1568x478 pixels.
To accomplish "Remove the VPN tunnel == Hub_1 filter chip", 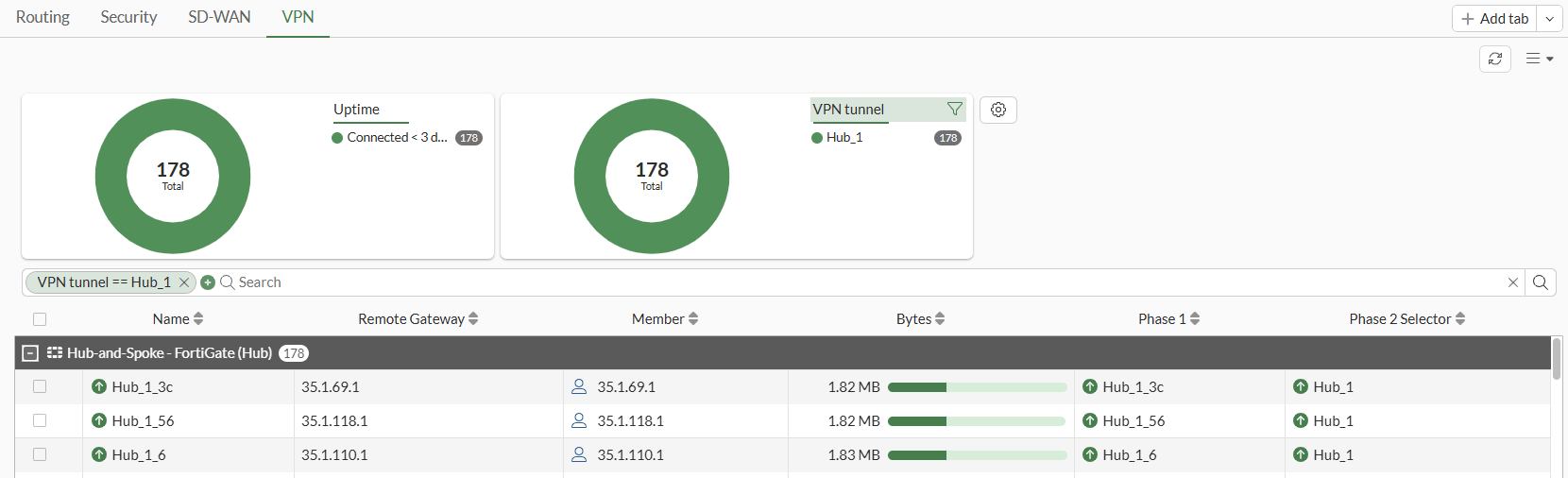I will click(x=184, y=282).
